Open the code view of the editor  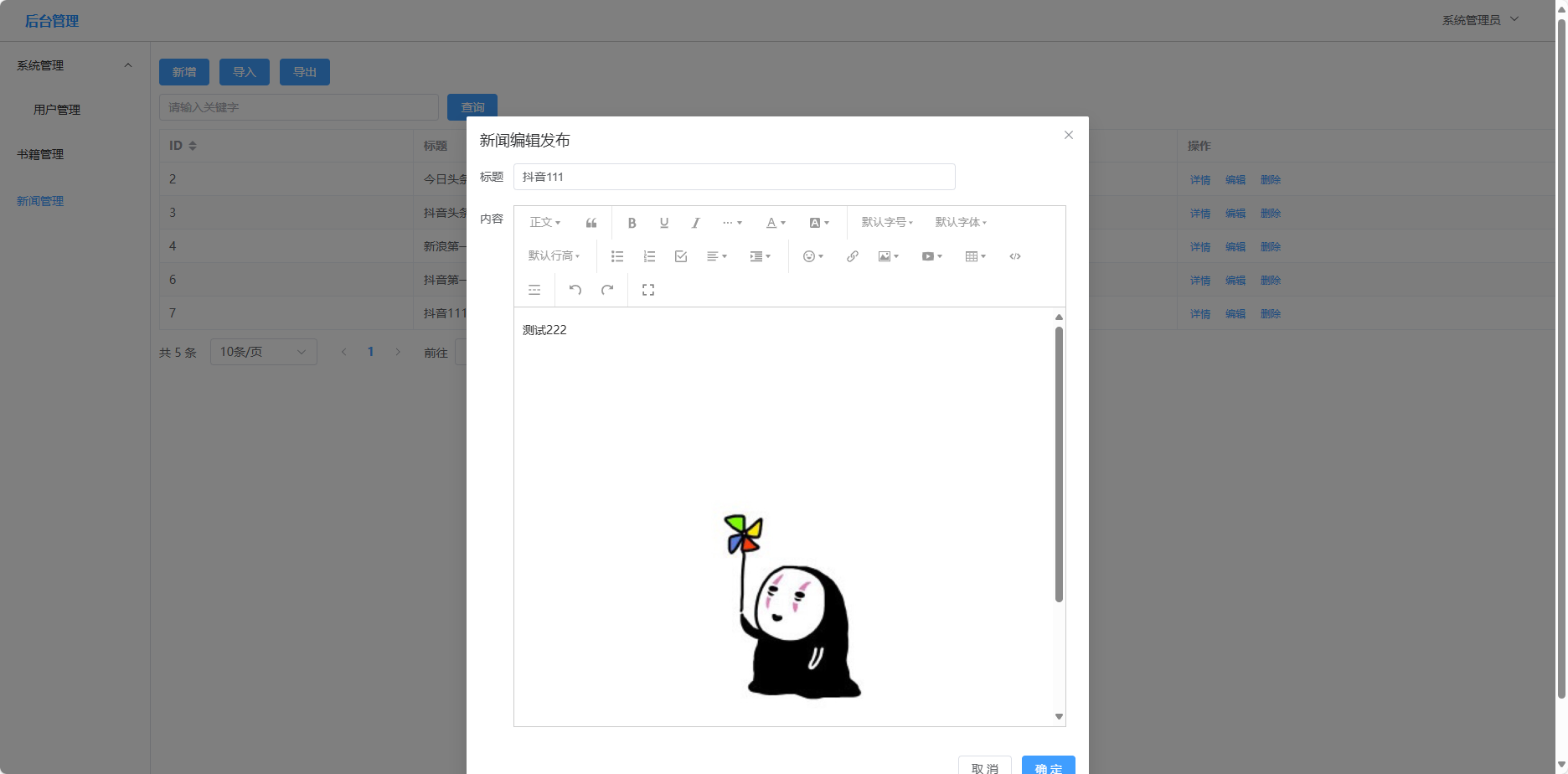pyautogui.click(x=1014, y=255)
